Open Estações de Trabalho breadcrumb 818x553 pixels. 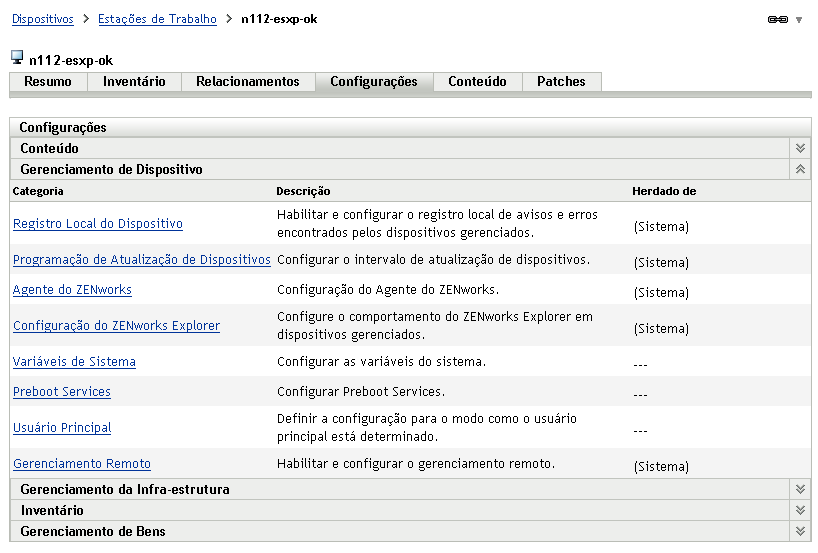tap(157, 19)
